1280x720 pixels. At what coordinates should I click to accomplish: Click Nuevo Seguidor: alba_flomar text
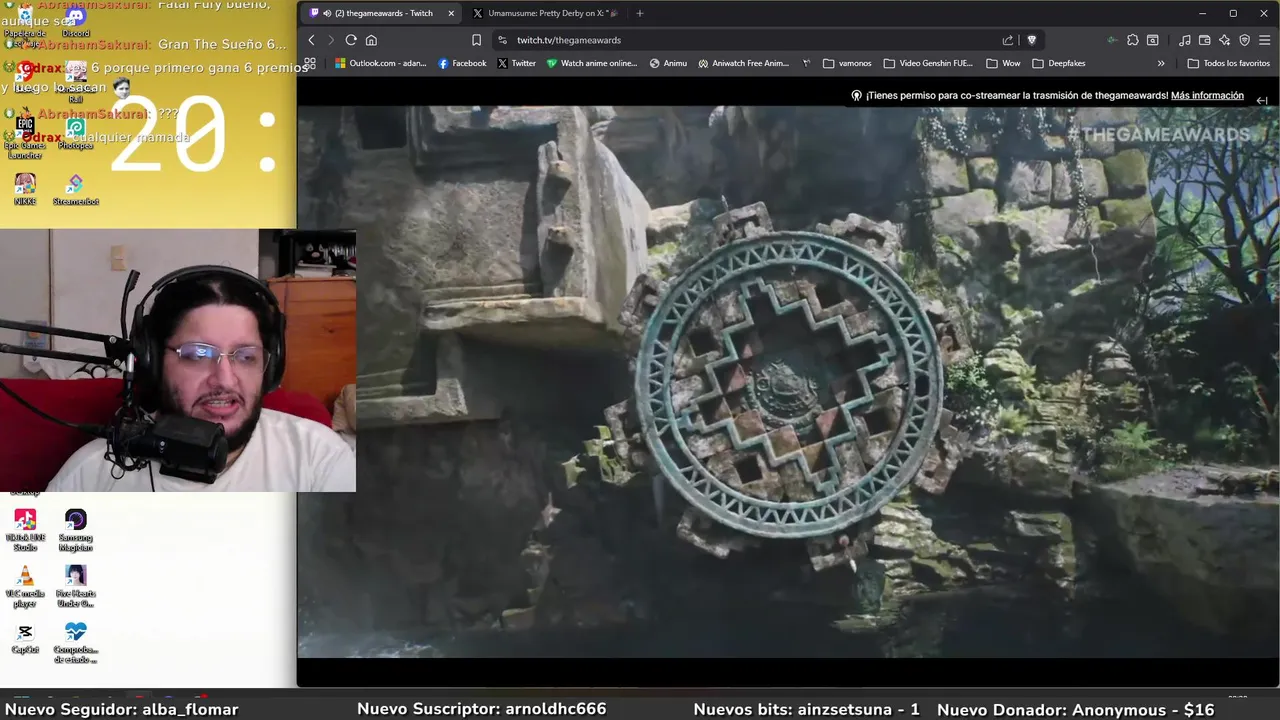(x=121, y=709)
